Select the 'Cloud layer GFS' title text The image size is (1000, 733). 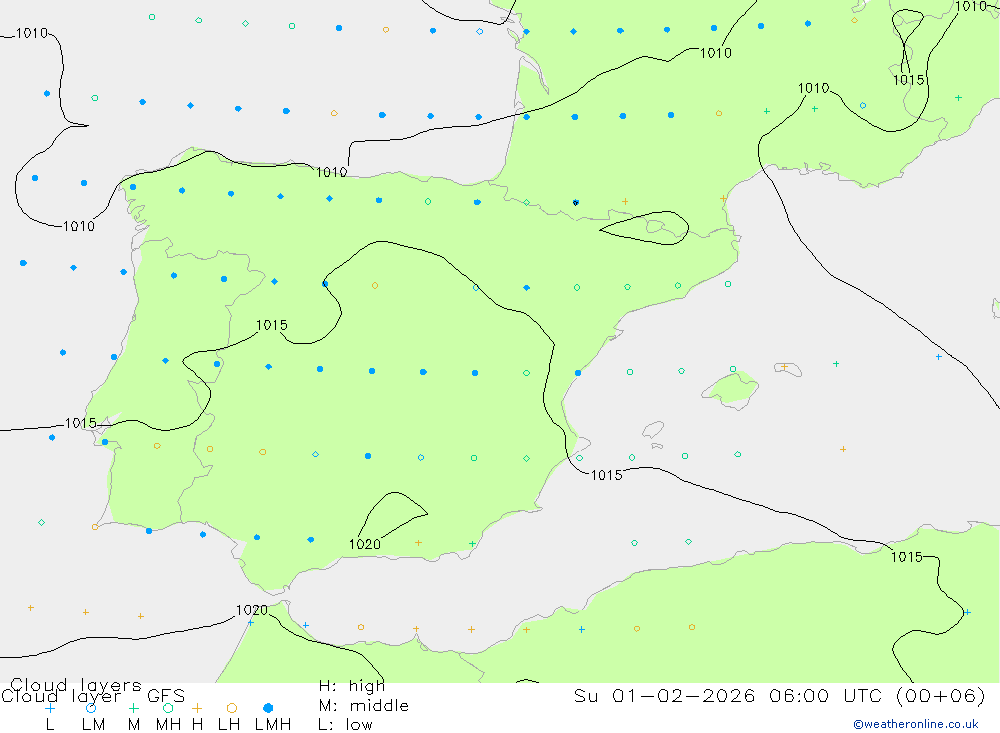(x=93, y=696)
